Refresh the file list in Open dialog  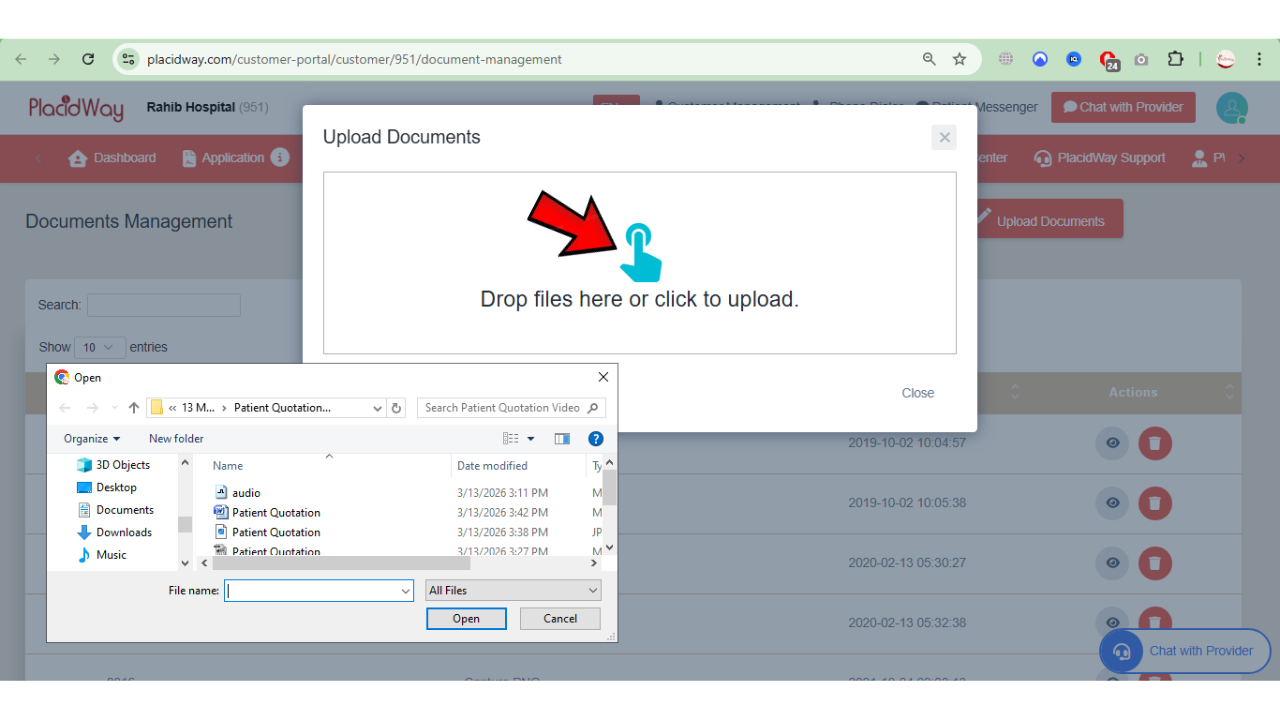tap(396, 408)
